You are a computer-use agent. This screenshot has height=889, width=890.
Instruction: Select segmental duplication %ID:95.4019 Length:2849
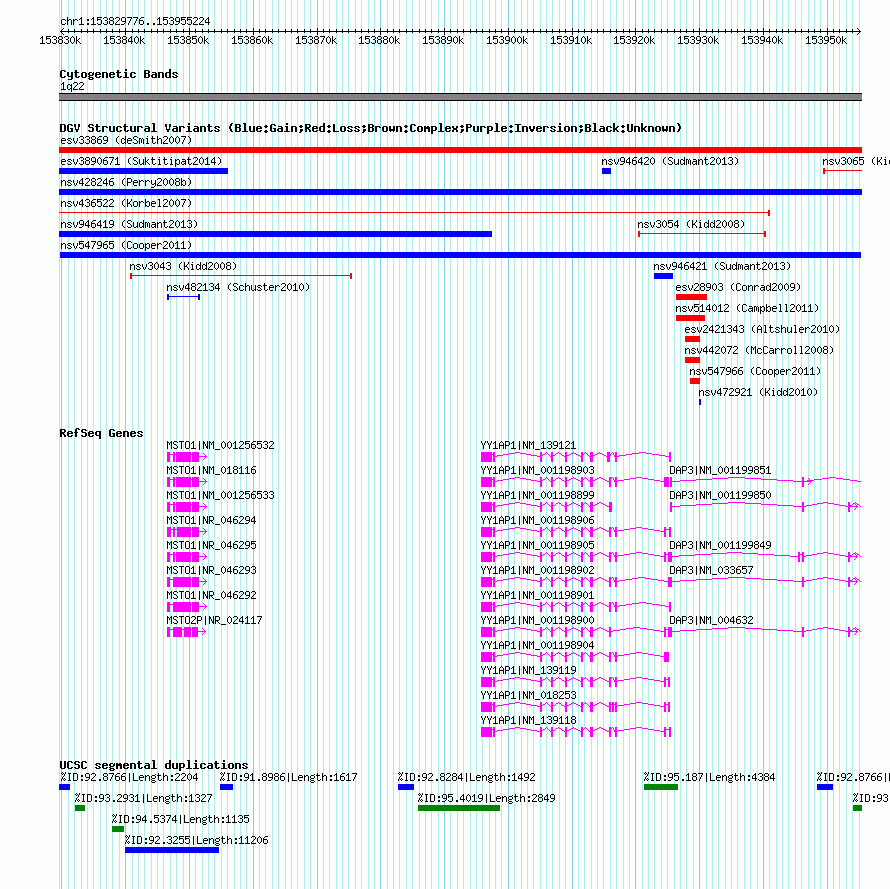(x=459, y=808)
